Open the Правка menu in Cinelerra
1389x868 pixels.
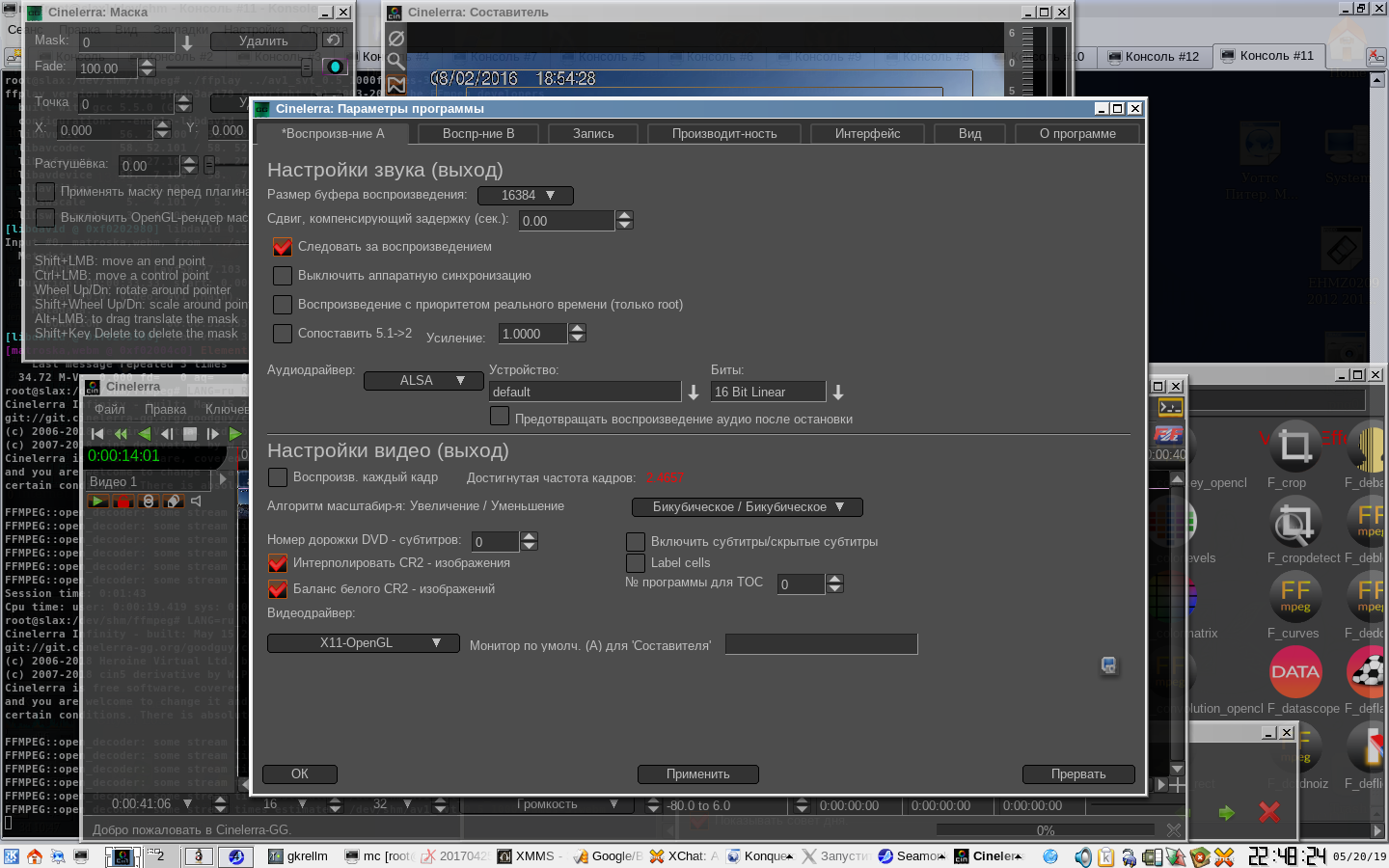165,409
